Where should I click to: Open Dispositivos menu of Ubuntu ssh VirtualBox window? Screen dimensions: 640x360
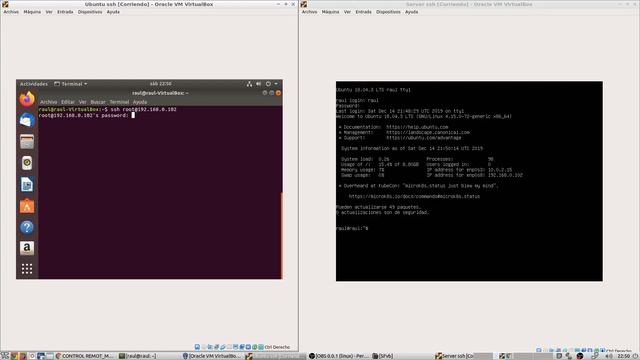(x=90, y=12)
